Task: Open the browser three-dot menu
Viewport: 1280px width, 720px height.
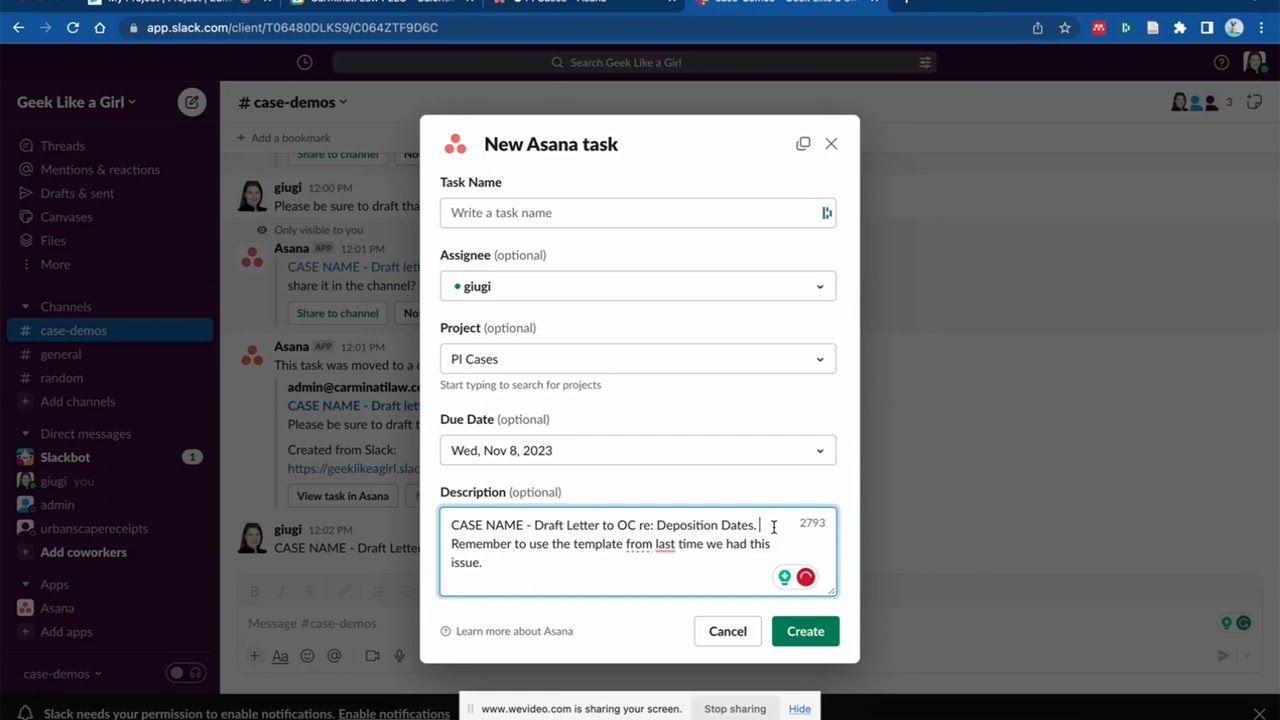Action: coord(1261,28)
